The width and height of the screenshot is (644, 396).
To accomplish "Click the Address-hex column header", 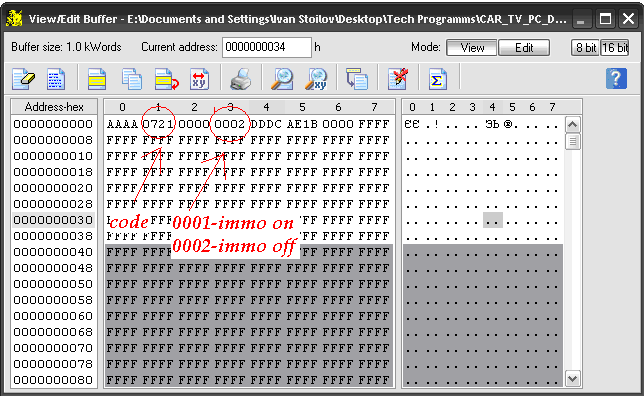I will [x=54, y=107].
